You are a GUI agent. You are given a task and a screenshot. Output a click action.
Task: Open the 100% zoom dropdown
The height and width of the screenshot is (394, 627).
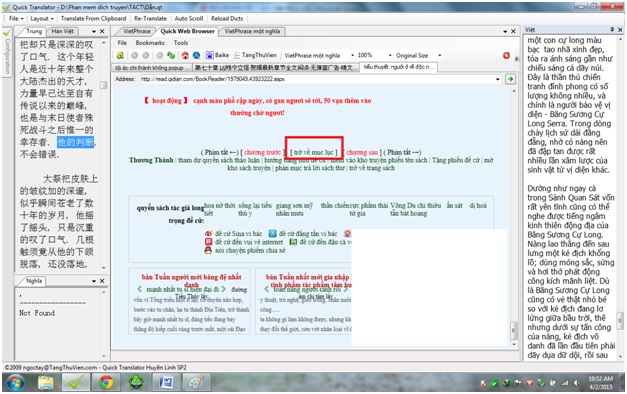pos(390,55)
